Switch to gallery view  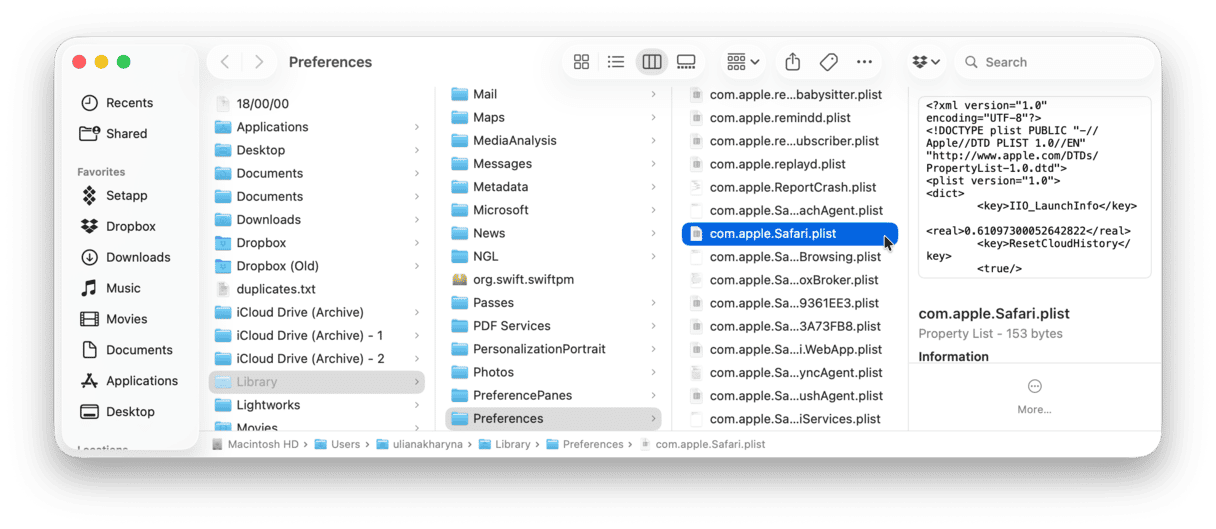(x=686, y=62)
